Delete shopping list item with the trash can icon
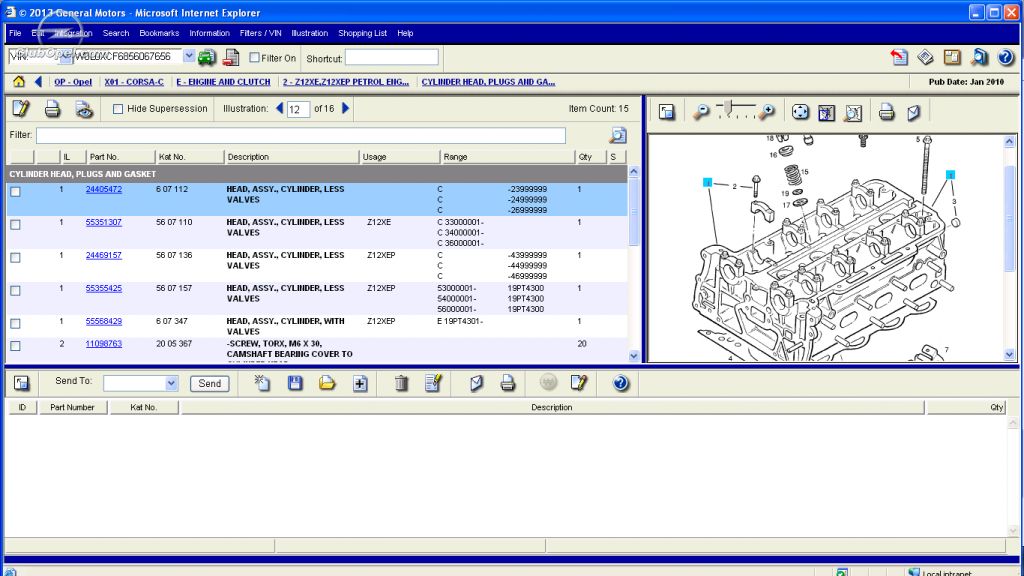Image resolution: width=1024 pixels, height=576 pixels. pyautogui.click(x=402, y=383)
